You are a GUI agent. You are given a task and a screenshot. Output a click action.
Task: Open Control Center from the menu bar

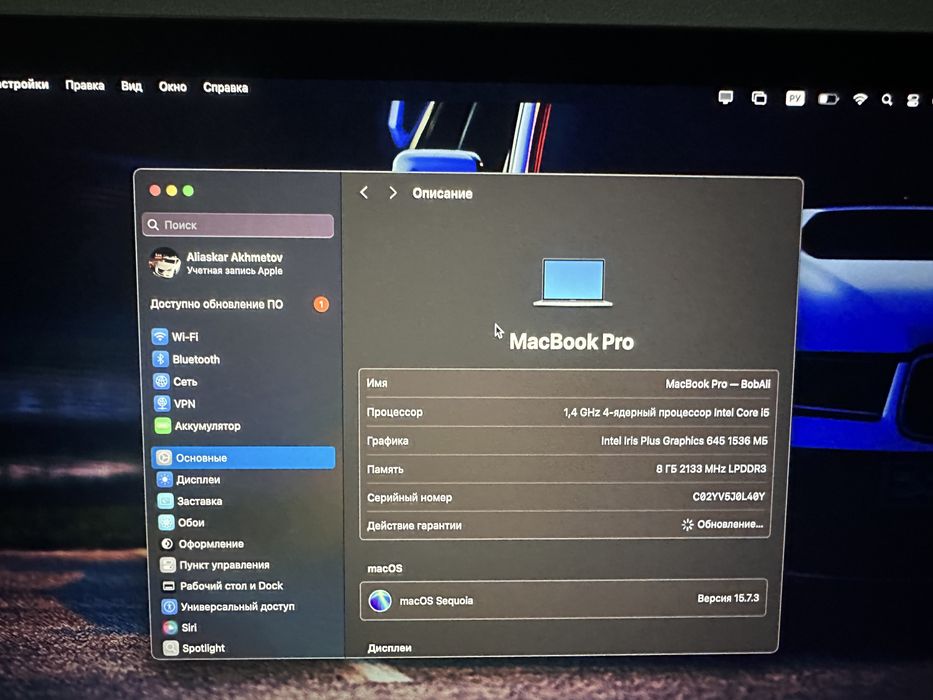[x=913, y=101]
